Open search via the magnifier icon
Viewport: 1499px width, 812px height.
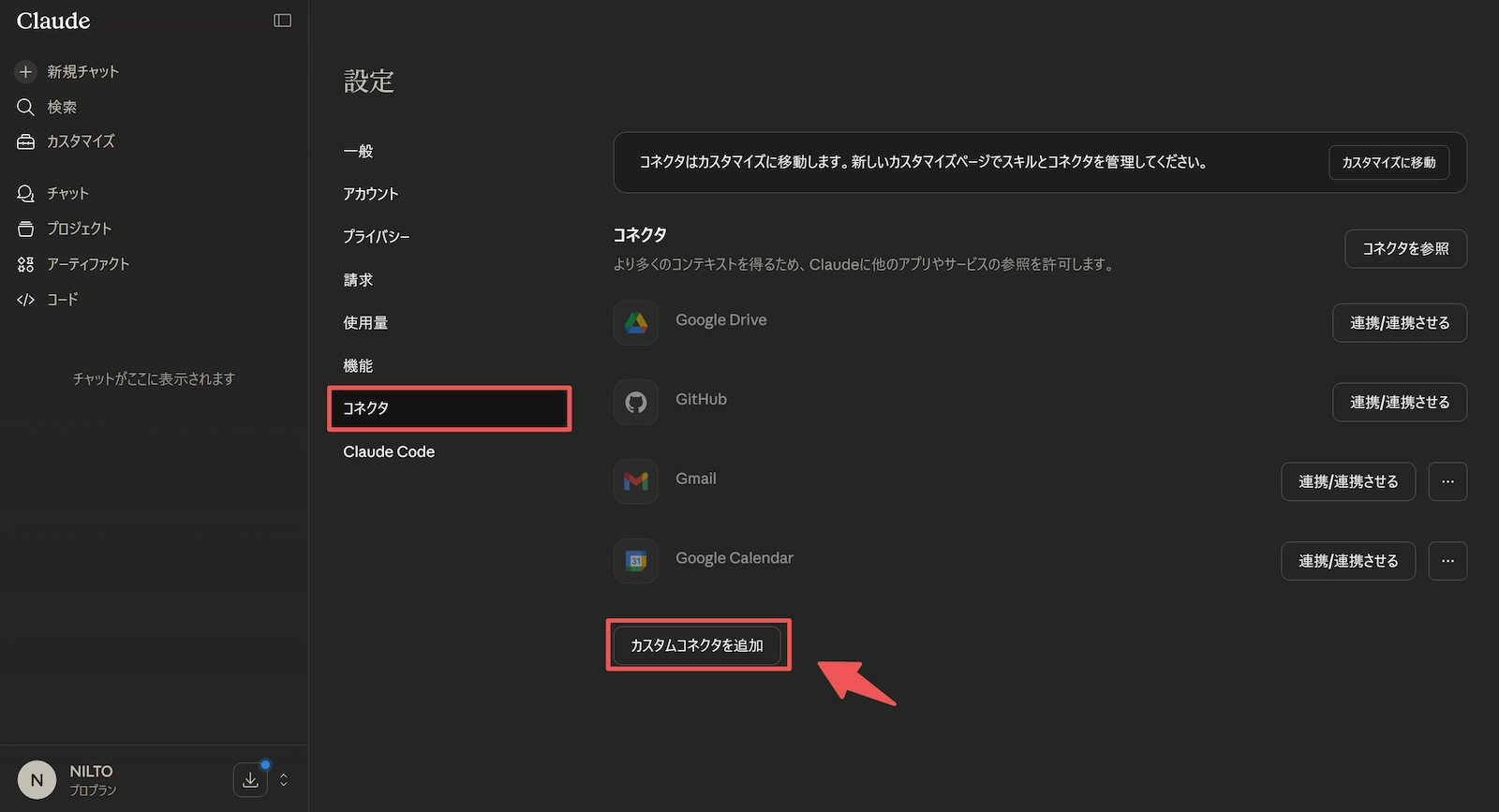25,108
